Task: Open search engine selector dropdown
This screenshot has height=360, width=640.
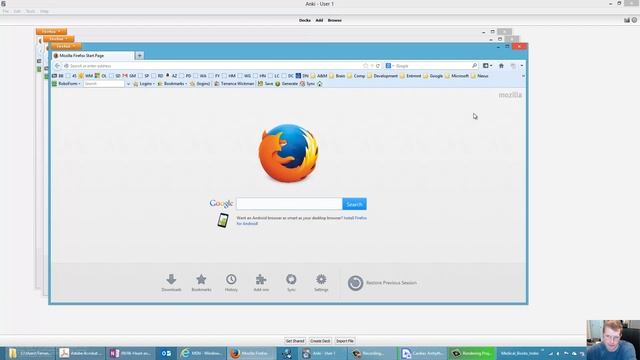Action: pos(390,66)
